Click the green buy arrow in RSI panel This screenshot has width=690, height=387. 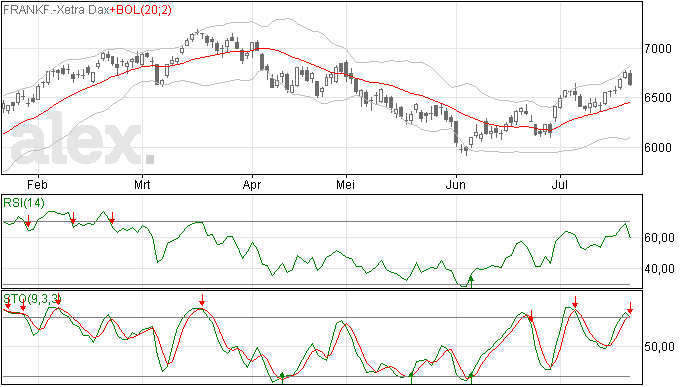[471, 282]
